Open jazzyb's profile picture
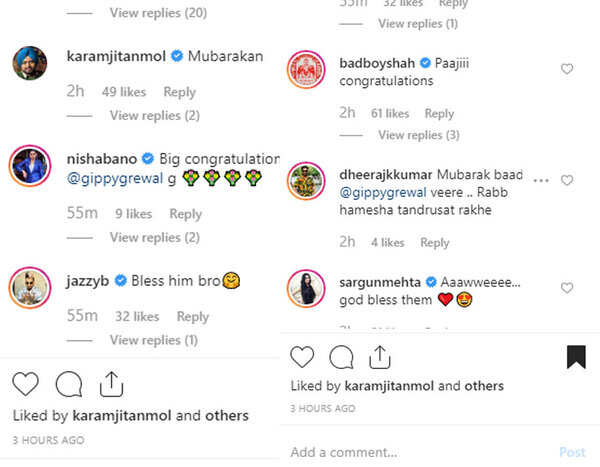Image resolution: width=600 pixels, height=467 pixels. pyautogui.click(x=30, y=287)
